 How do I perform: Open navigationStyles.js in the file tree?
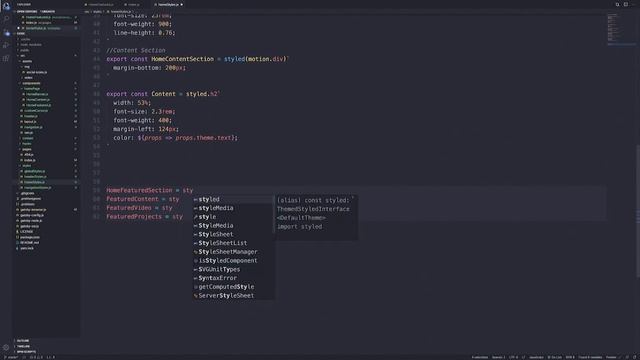(37, 188)
